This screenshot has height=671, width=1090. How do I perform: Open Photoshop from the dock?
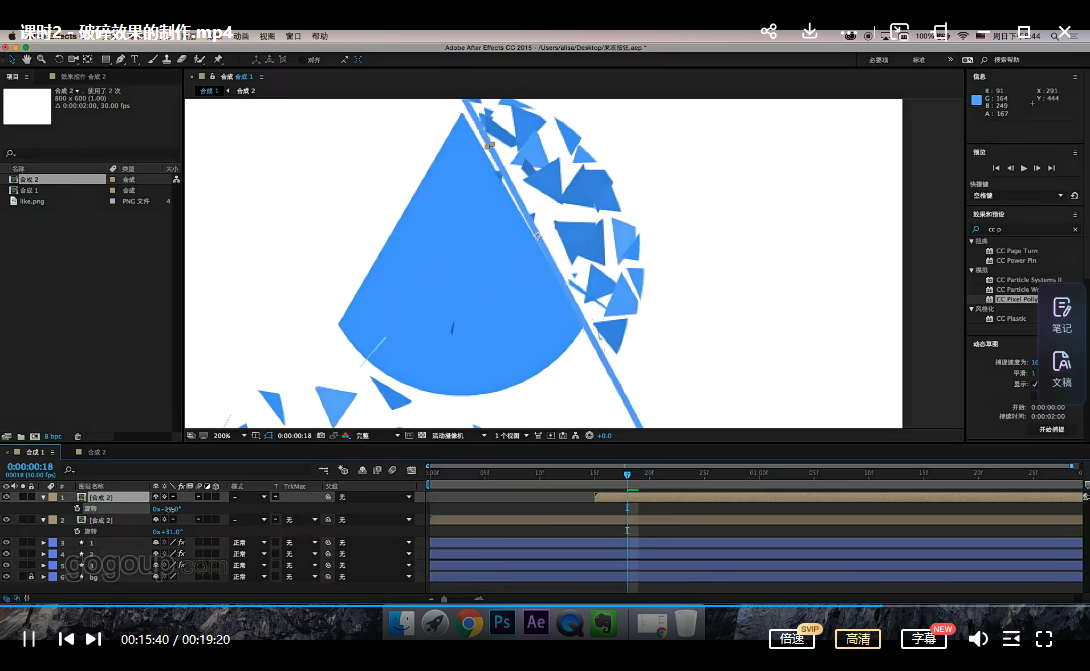point(502,622)
